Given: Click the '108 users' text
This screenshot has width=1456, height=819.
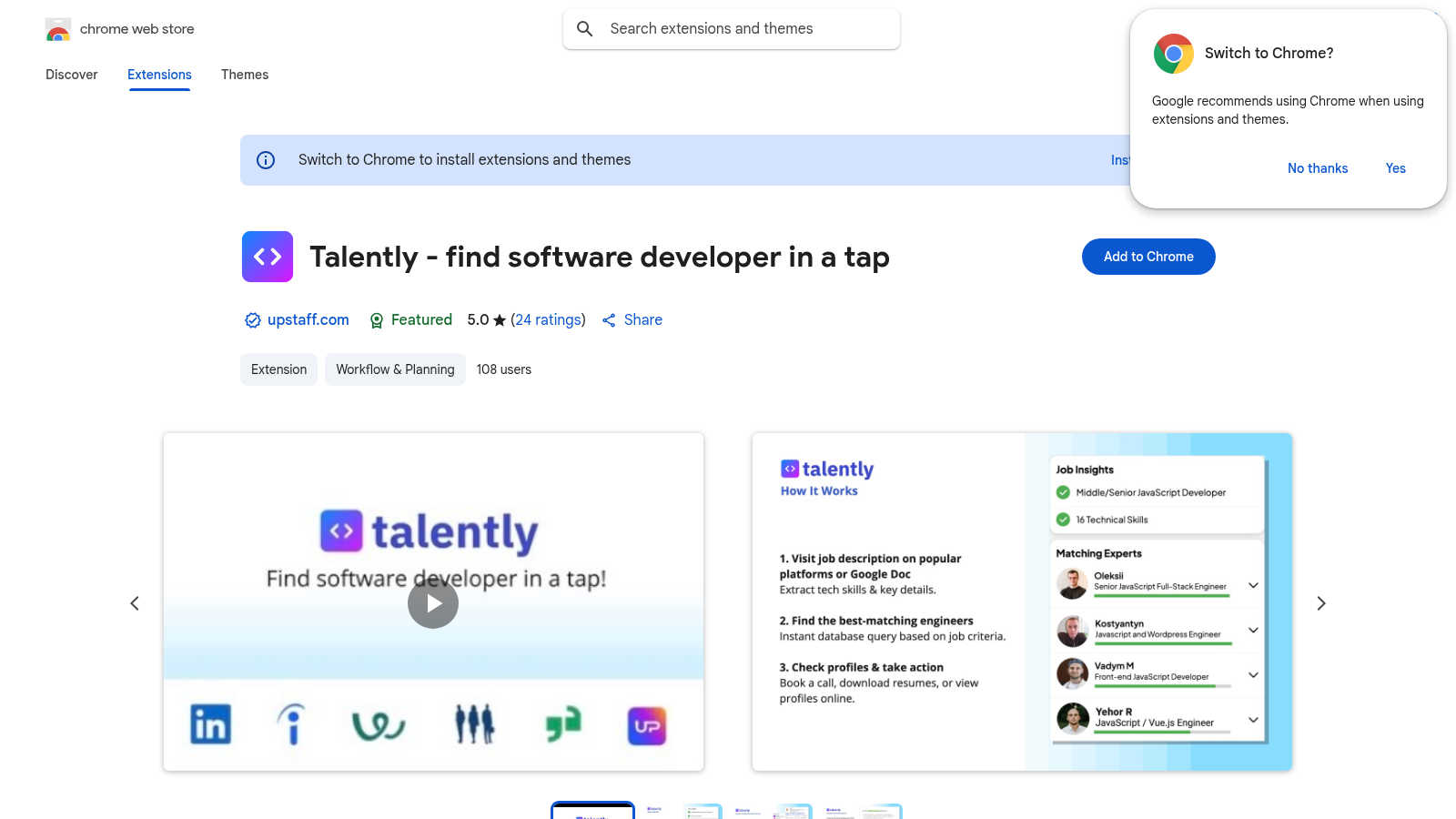Looking at the screenshot, I should [x=504, y=369].
